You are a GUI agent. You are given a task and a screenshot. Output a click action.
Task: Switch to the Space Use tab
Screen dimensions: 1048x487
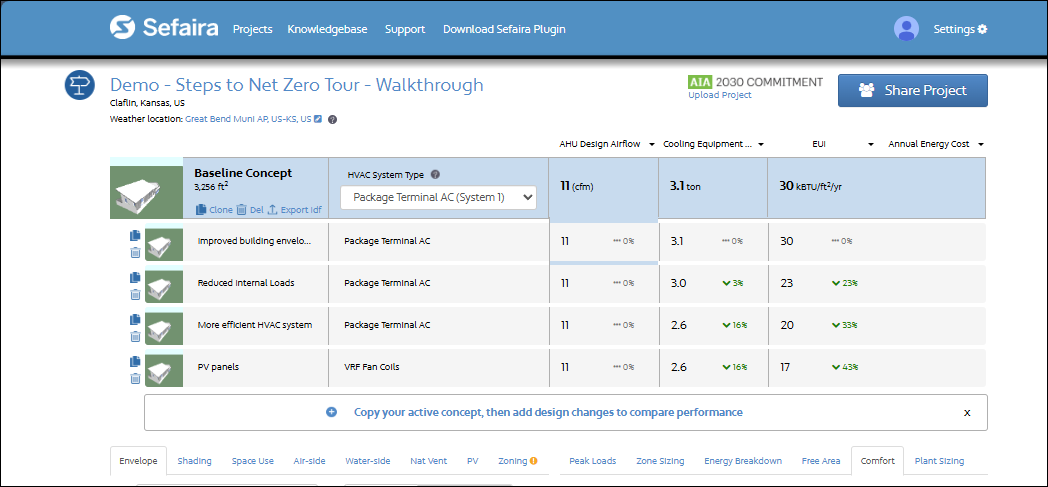253,461
